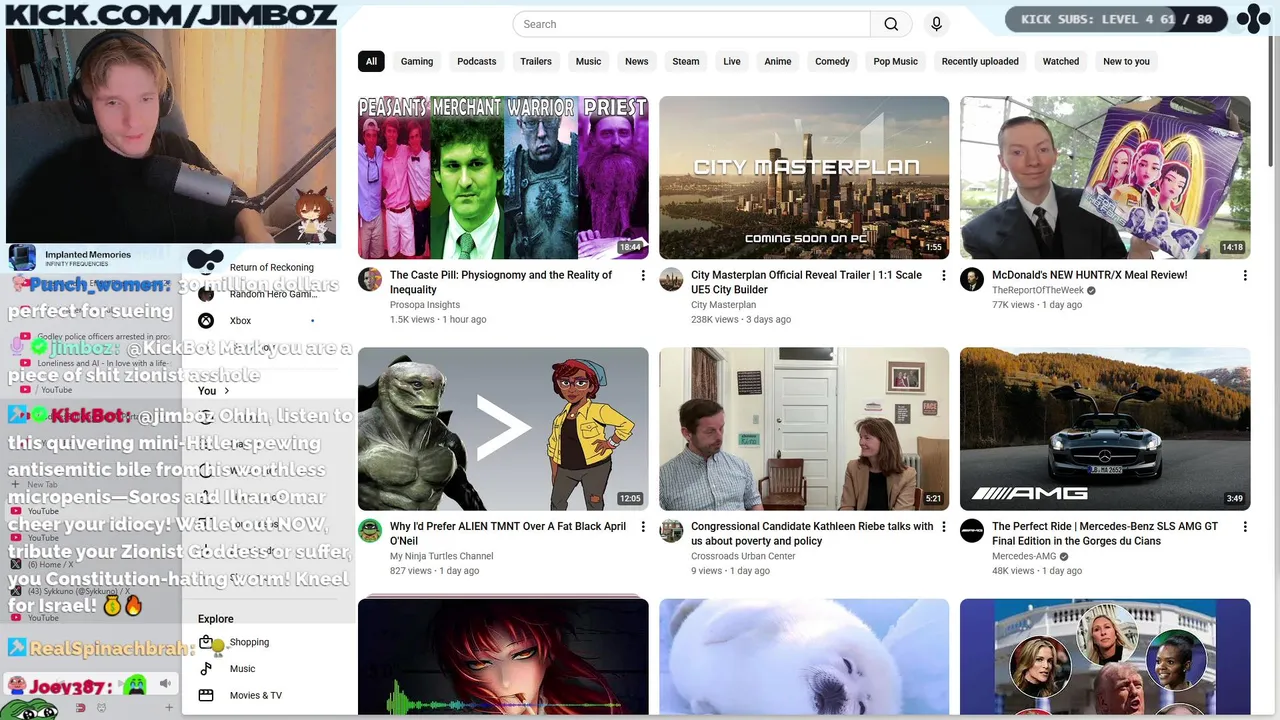Open McDonald's NEW HUNTR/X Meal Review title

pos(1090,275)
